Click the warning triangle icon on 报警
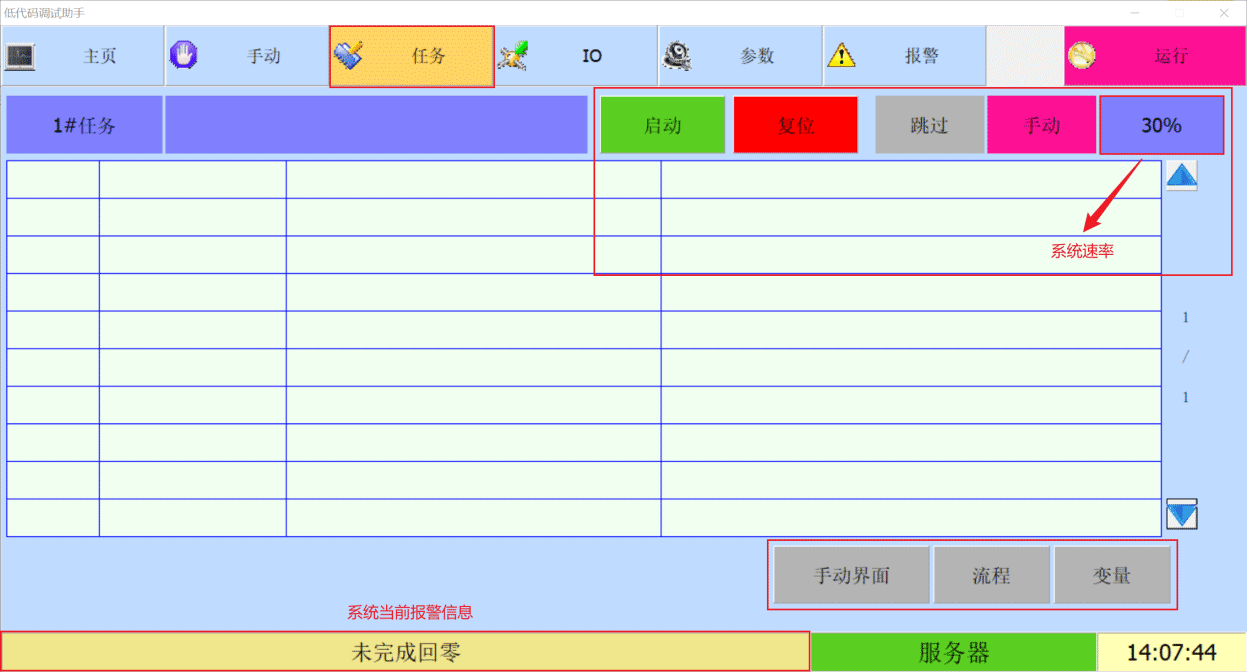Viewport: 1247px width, 672px height. point(841,56)
